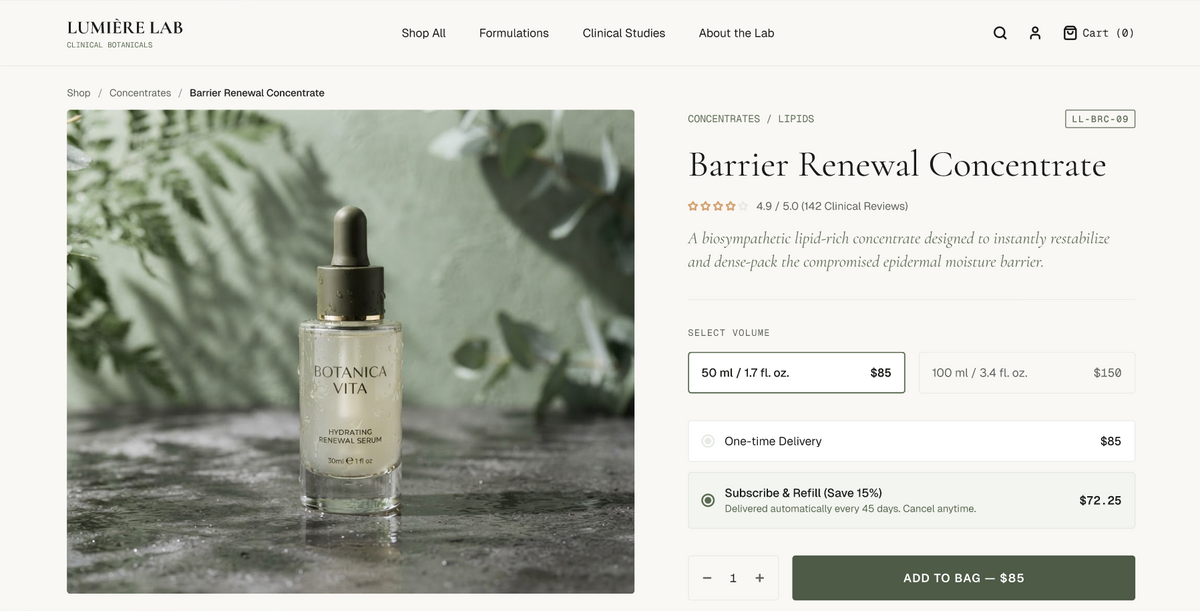The height and width of the screenshot is (611, 1200).
Task: Click the LL-BRC-09 product code badge
Action: [x=1100, y=119]
